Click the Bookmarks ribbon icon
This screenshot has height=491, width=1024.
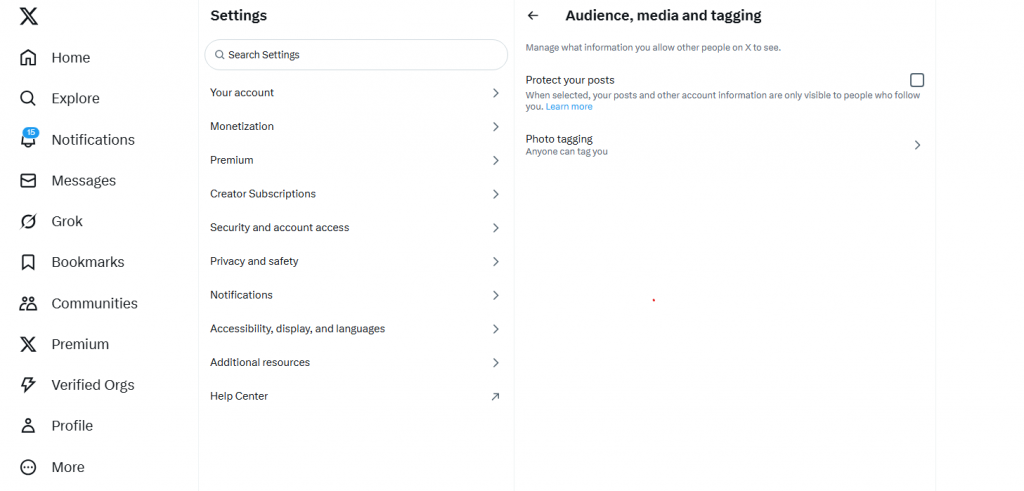click(28, 262)
